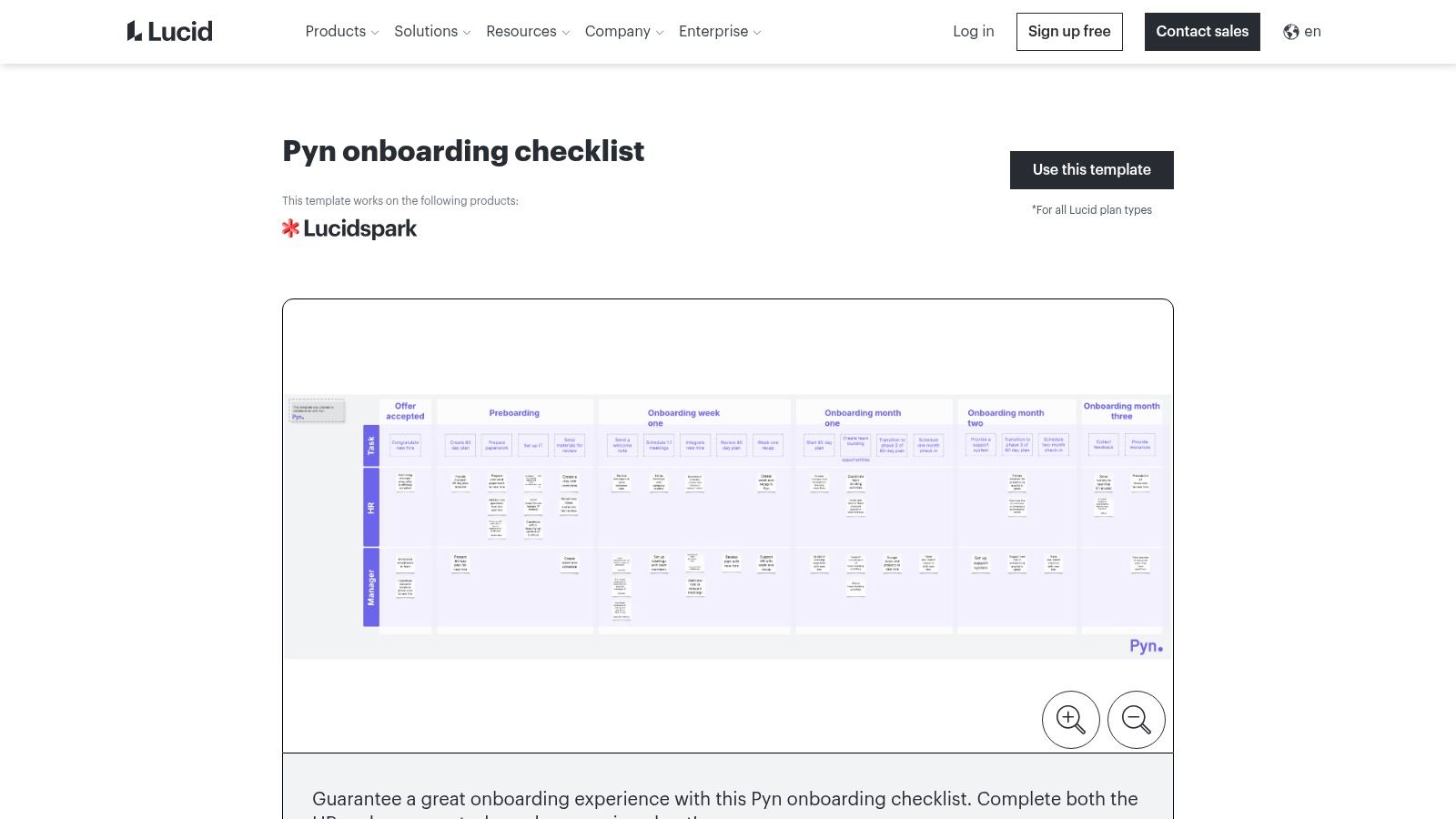Open the language selector globe icon
Image resolution: width=1456 pixels, height=819 pixels.
[1289, 31]
